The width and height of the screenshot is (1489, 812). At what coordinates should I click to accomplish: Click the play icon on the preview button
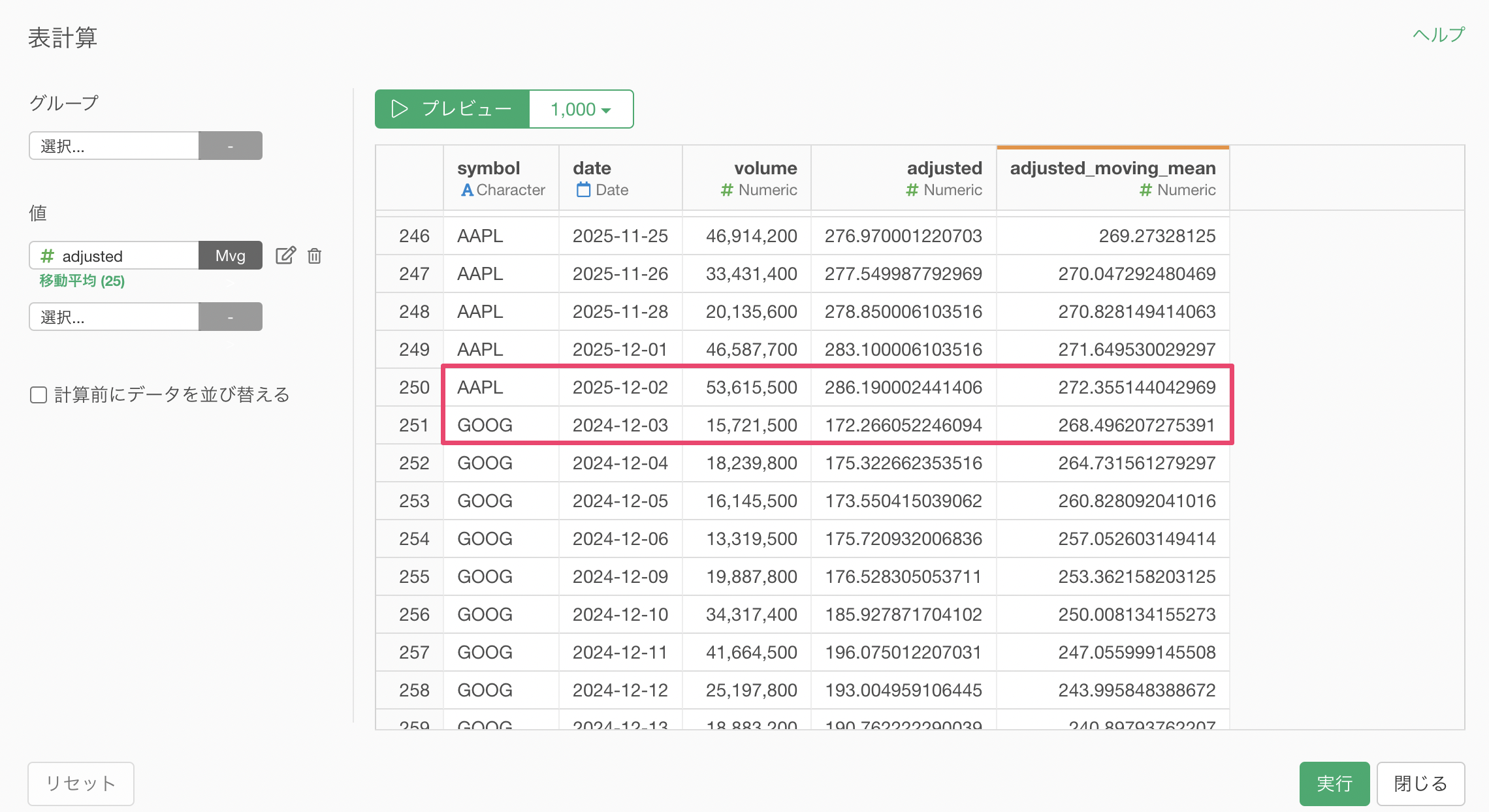(399, 109)
